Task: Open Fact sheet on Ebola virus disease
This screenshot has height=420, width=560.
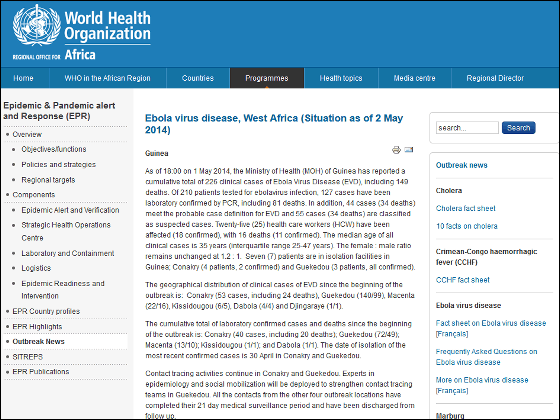Action: [491, 323]
